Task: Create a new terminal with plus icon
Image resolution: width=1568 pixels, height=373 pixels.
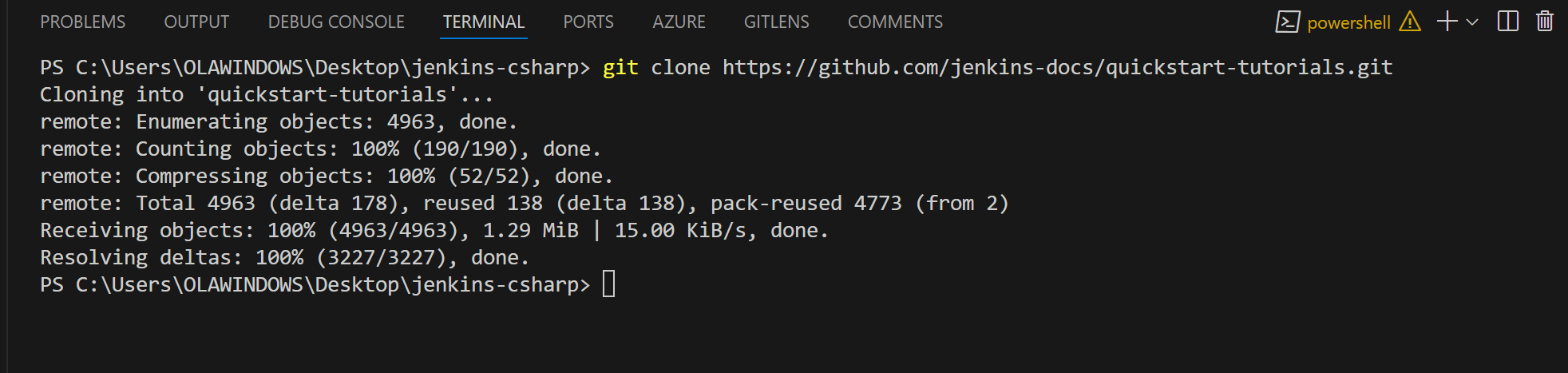Action: (x=1447, y=22)
